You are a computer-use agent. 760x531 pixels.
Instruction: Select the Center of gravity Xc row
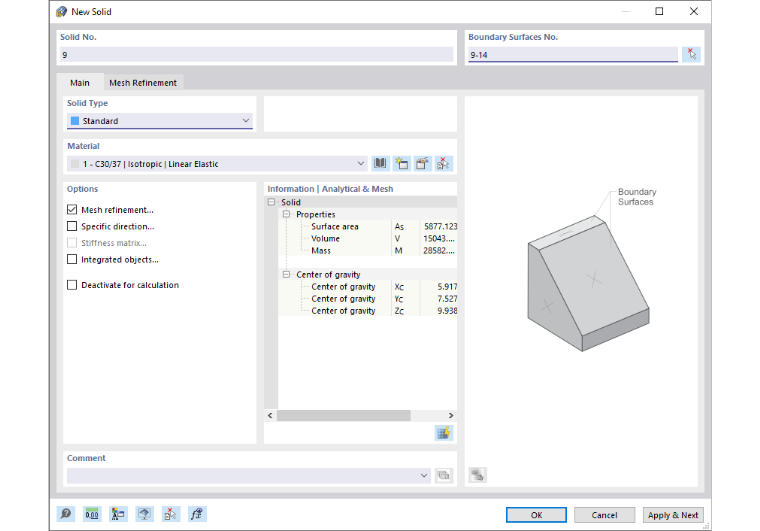[367, 286]
